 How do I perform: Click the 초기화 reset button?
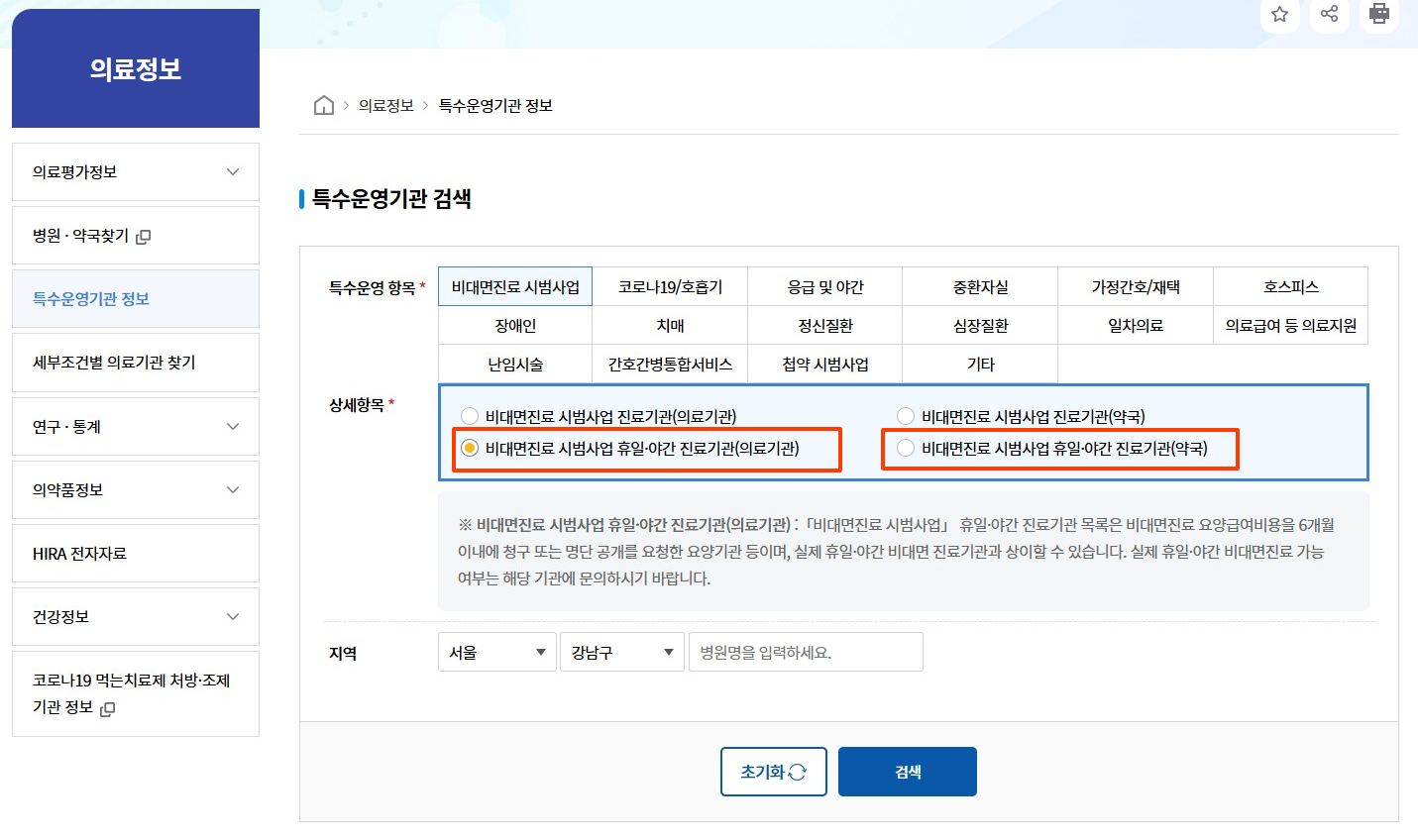click(774, 772)
